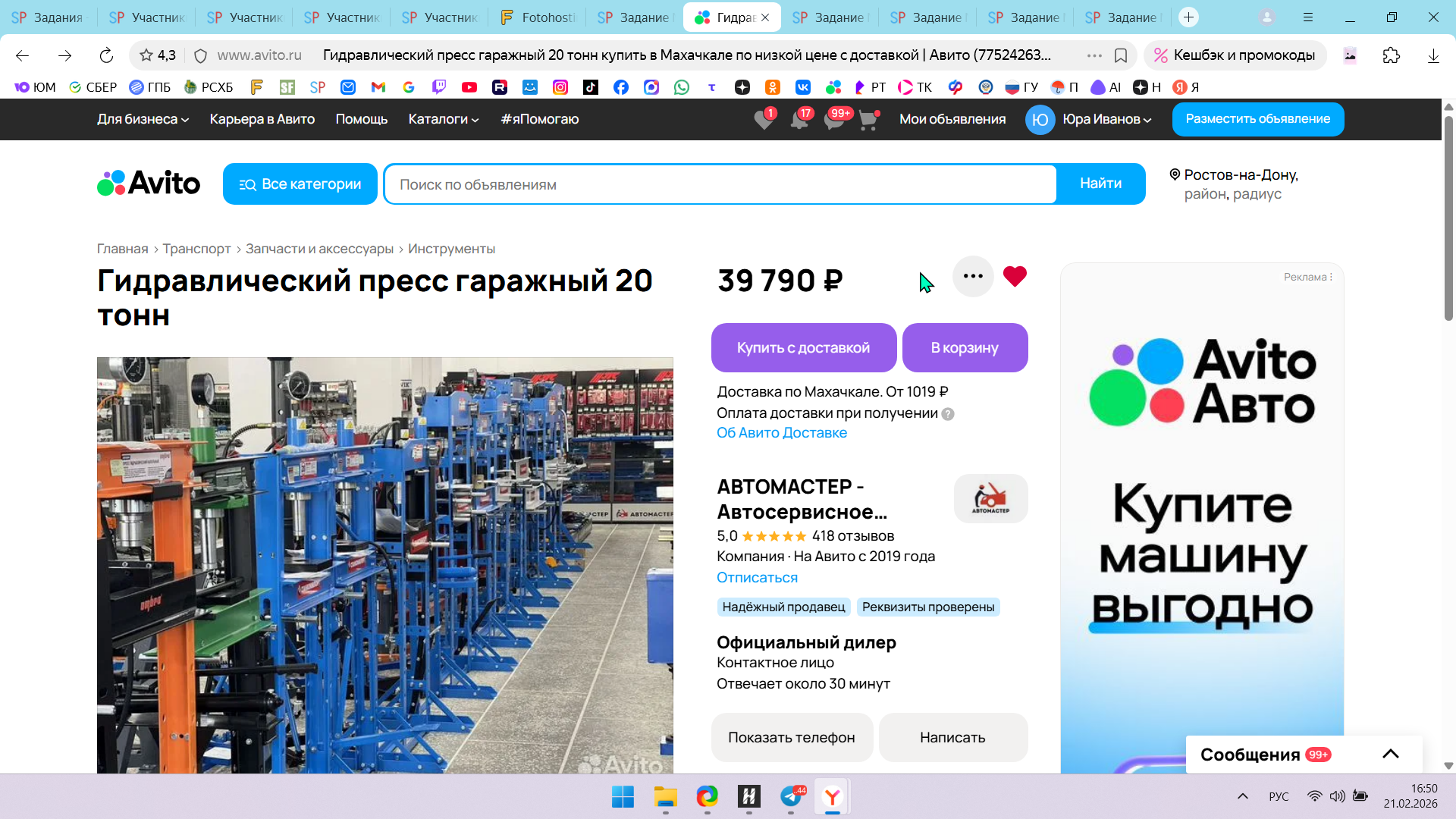Follow the Об Авито Доставке link

[x=782, y=433]
